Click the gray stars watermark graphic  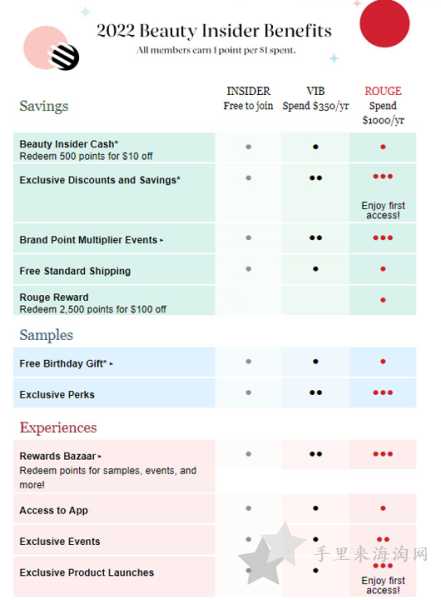(x=272, y=553)
